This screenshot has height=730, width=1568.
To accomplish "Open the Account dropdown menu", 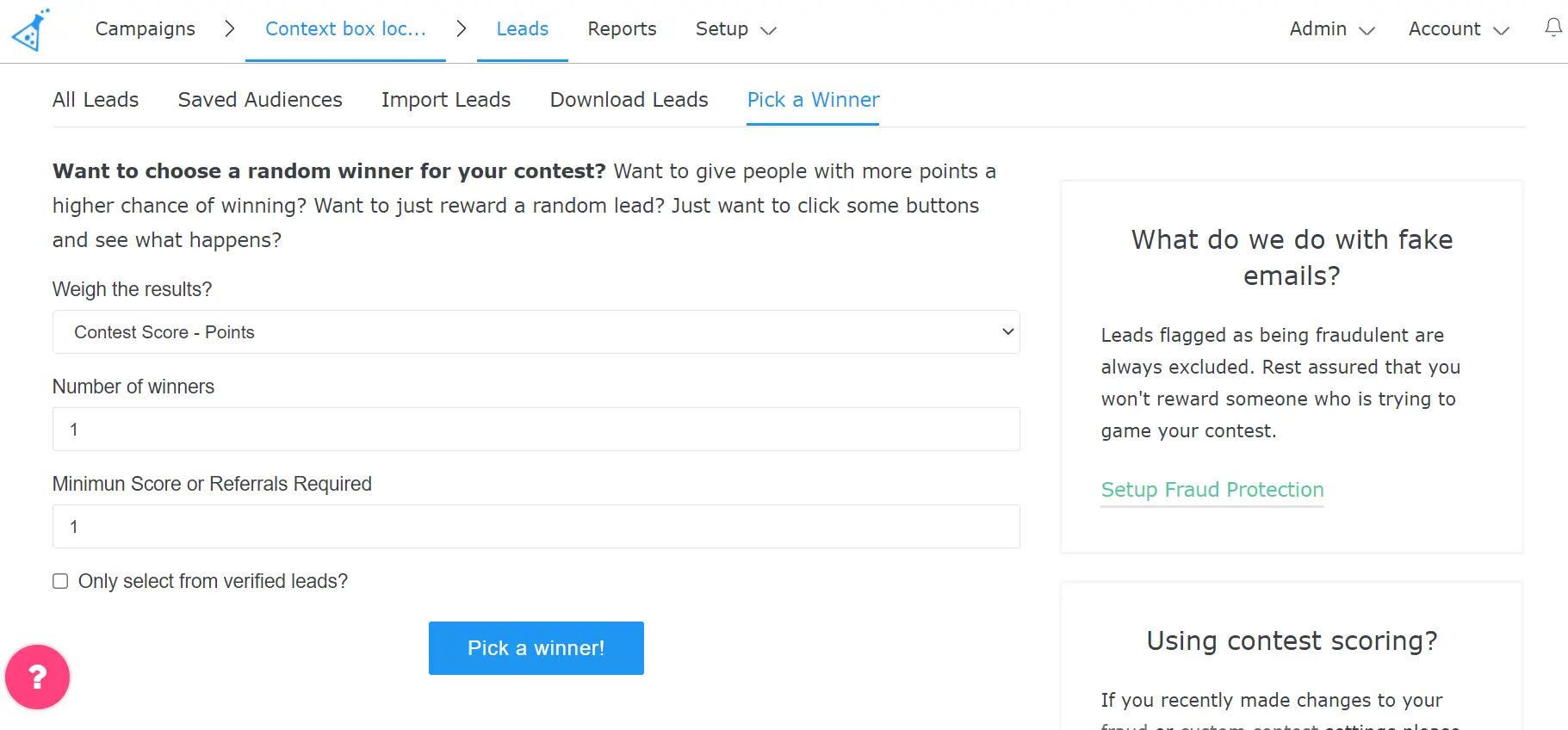I will pyautogui.click(x=1459, y=29).
